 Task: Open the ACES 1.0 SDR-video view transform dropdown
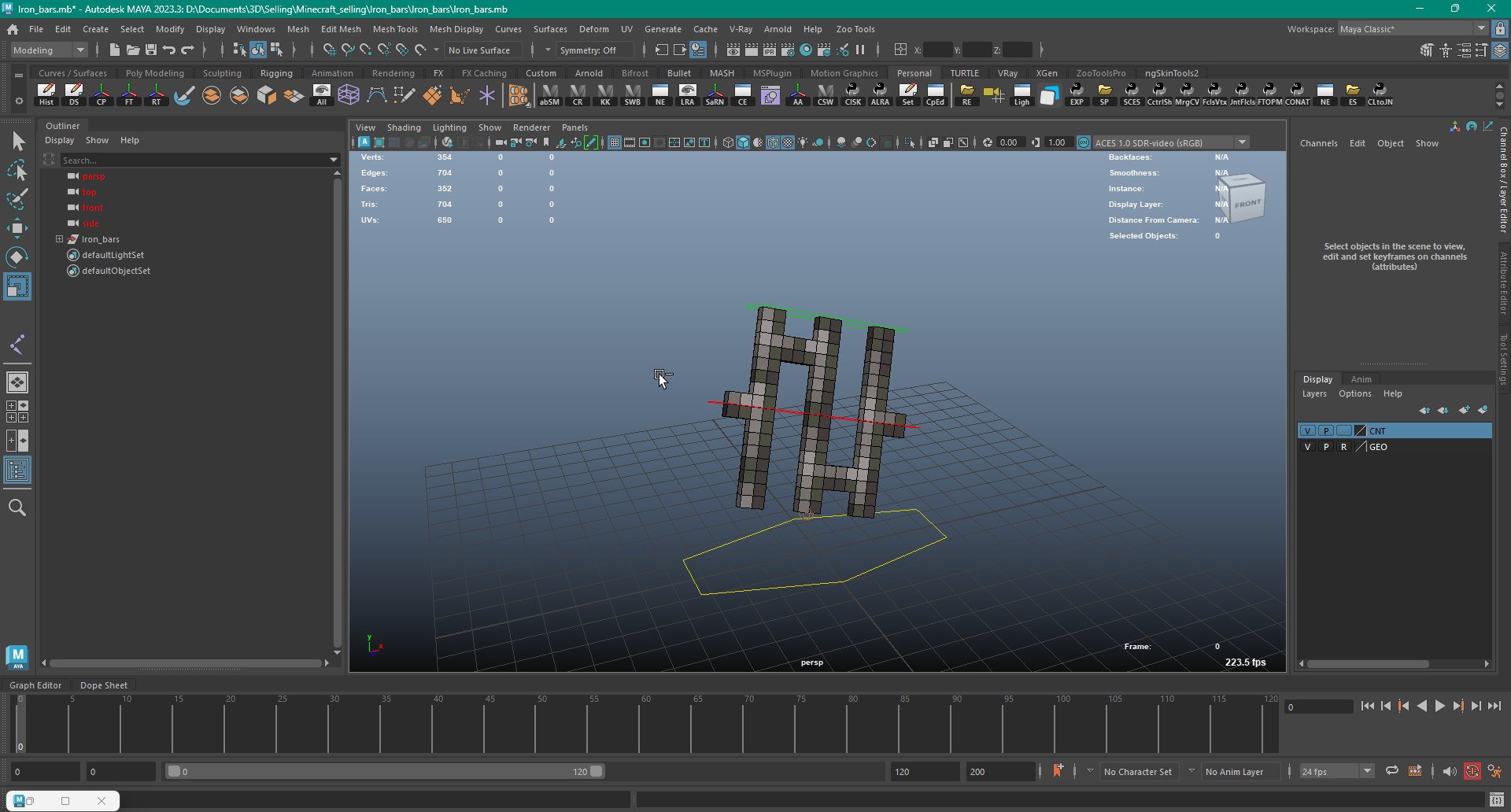pyautogui.click(x=1170, y=142)
